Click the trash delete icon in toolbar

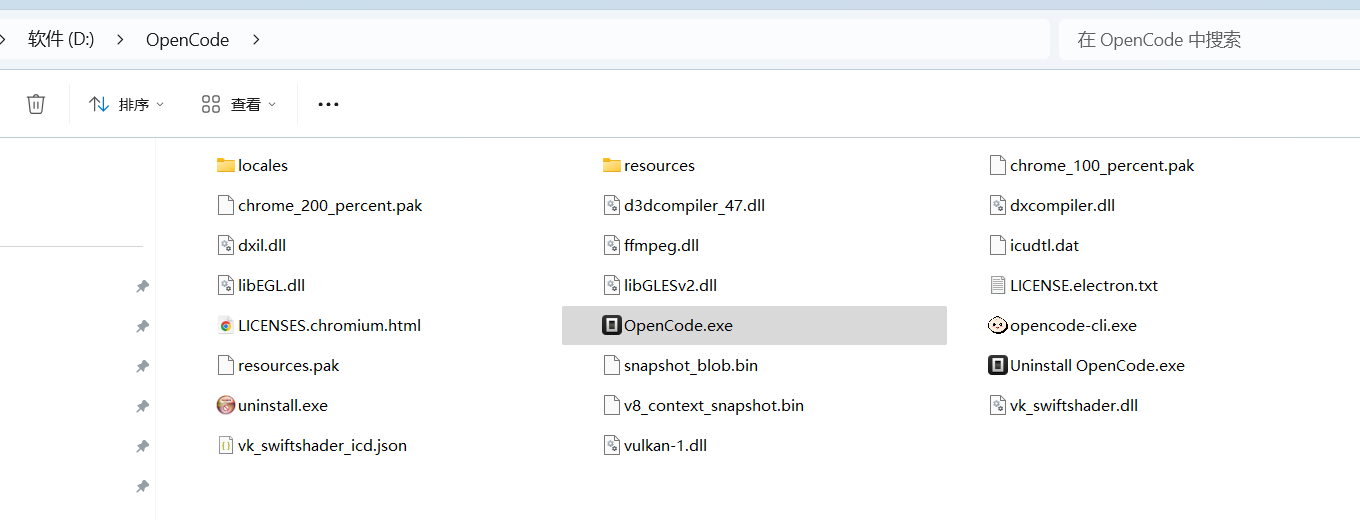36,104
